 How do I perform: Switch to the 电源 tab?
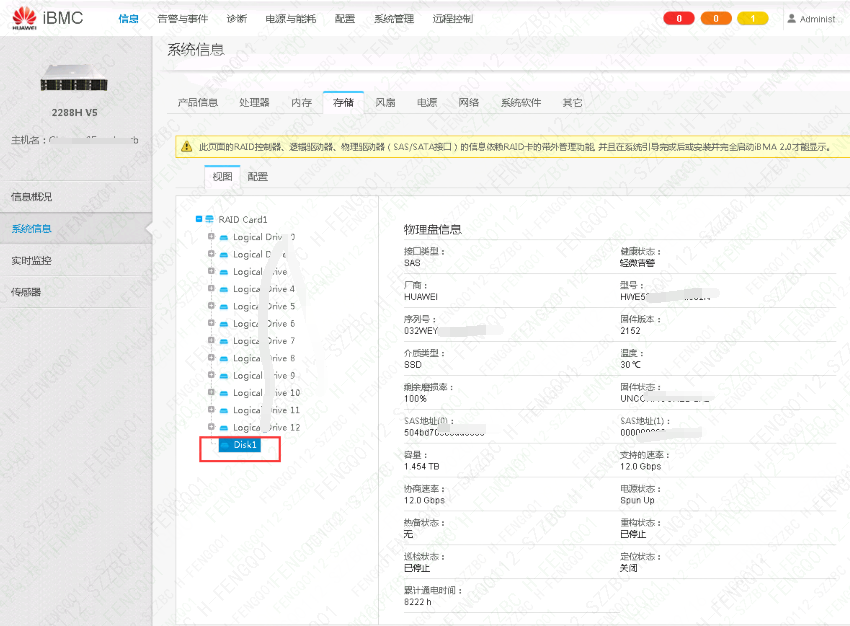(427, 102)
